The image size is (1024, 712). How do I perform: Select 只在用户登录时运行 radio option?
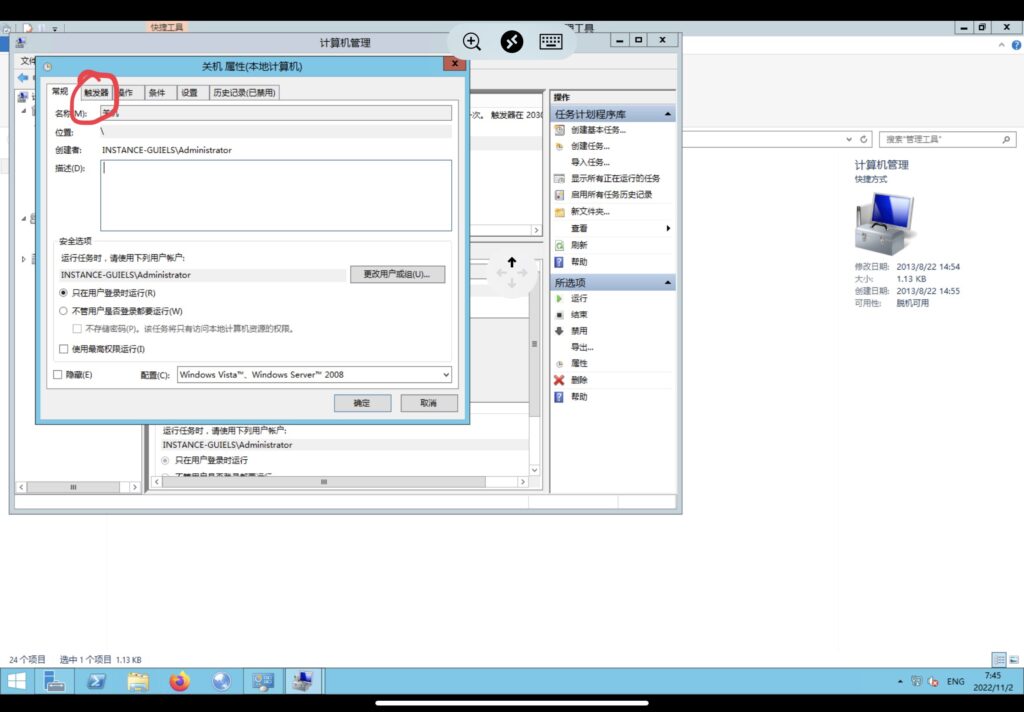[x=63, y=293]
